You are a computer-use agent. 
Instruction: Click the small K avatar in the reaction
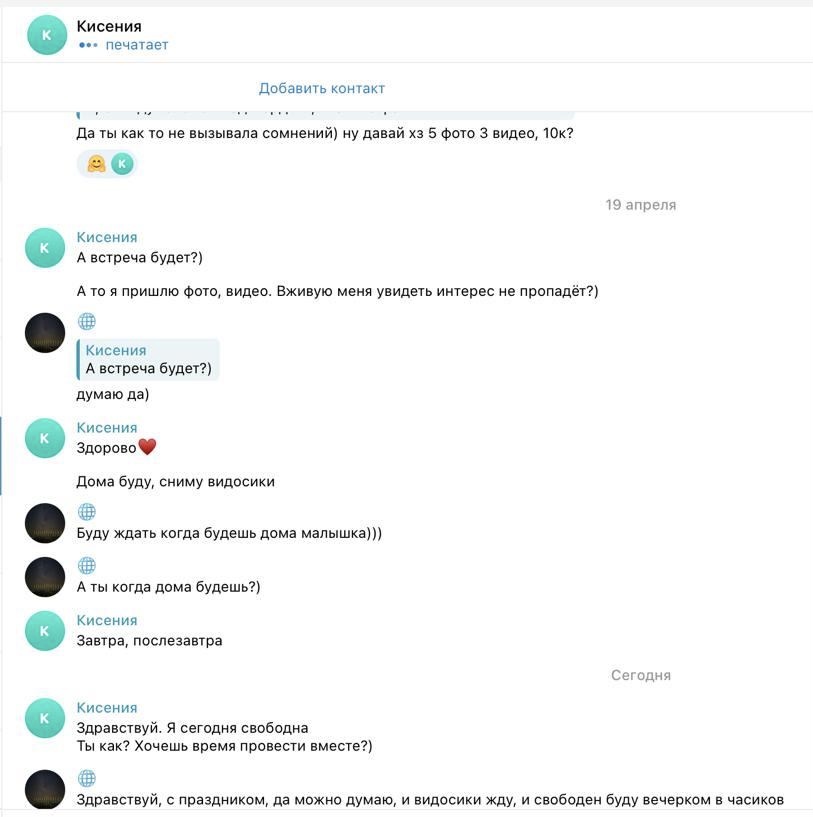click(122, 164)
